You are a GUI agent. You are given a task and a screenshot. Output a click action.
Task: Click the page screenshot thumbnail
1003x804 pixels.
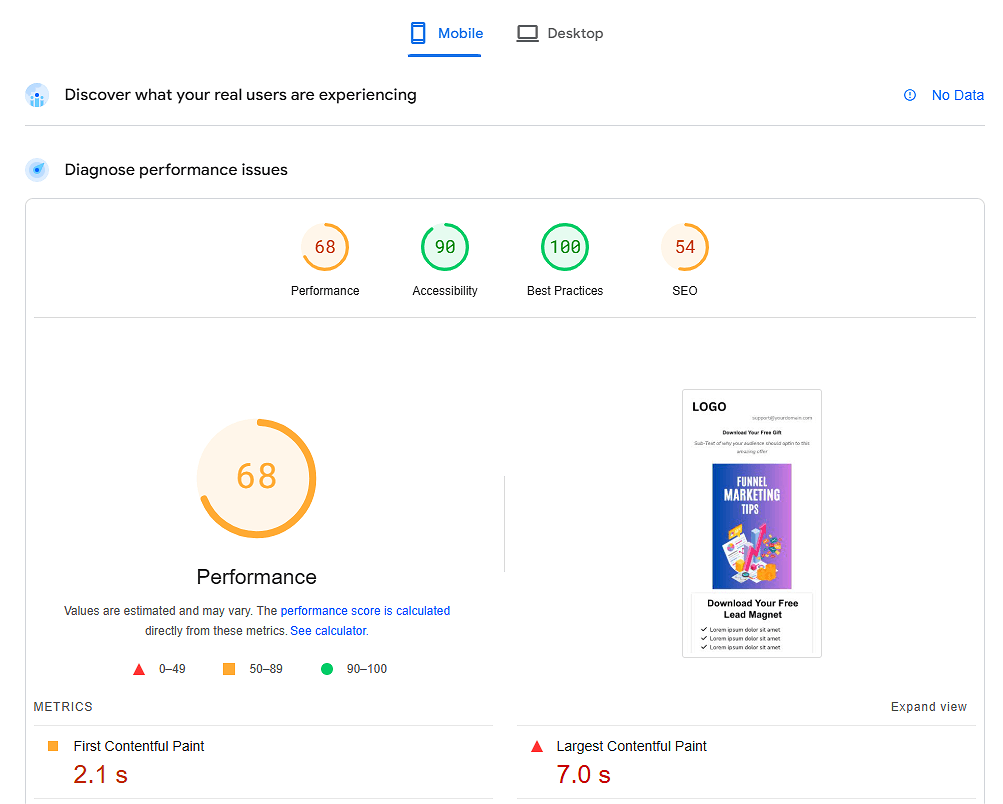(752, 523)
